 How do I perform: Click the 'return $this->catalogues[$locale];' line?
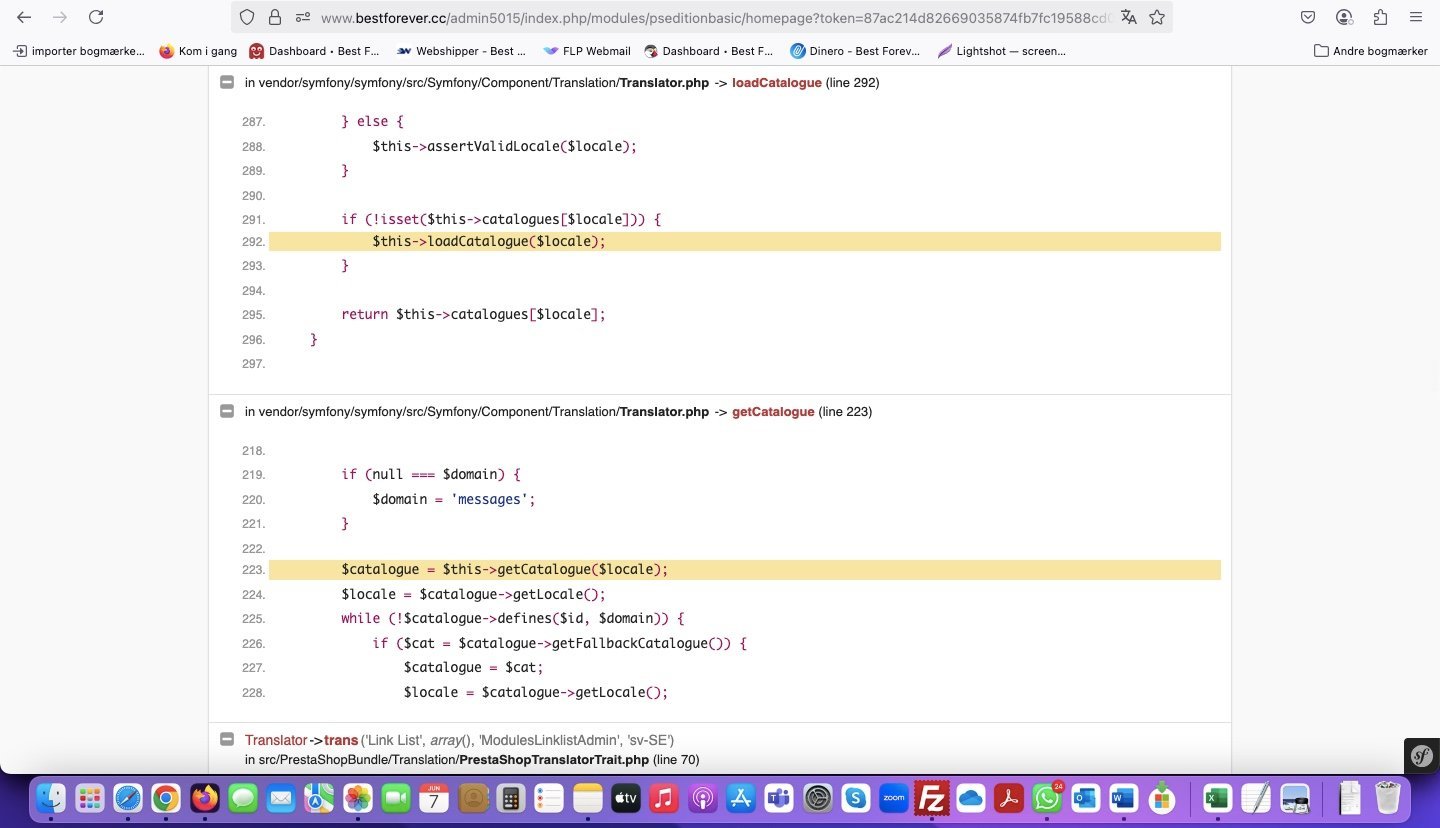[473, 314]
